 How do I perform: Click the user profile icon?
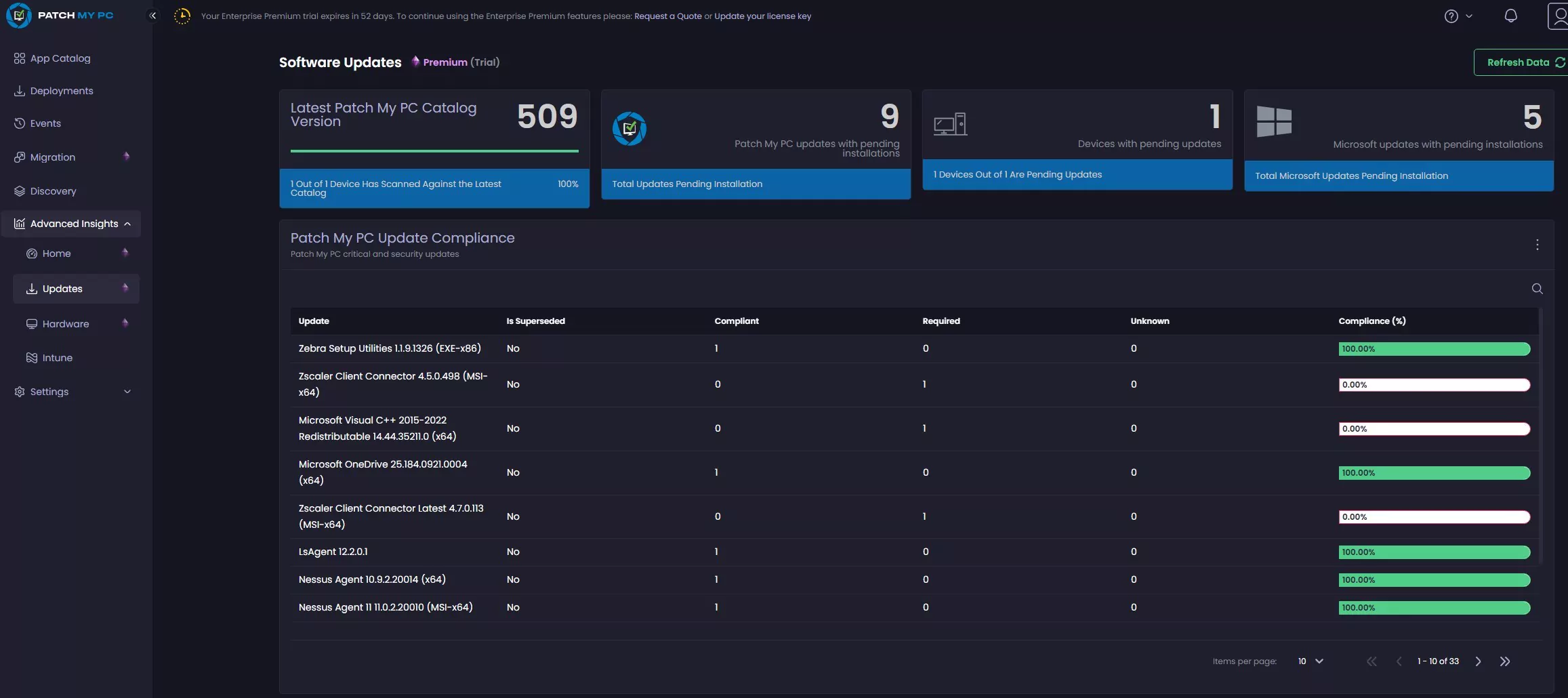click(x=1558, y=16)
